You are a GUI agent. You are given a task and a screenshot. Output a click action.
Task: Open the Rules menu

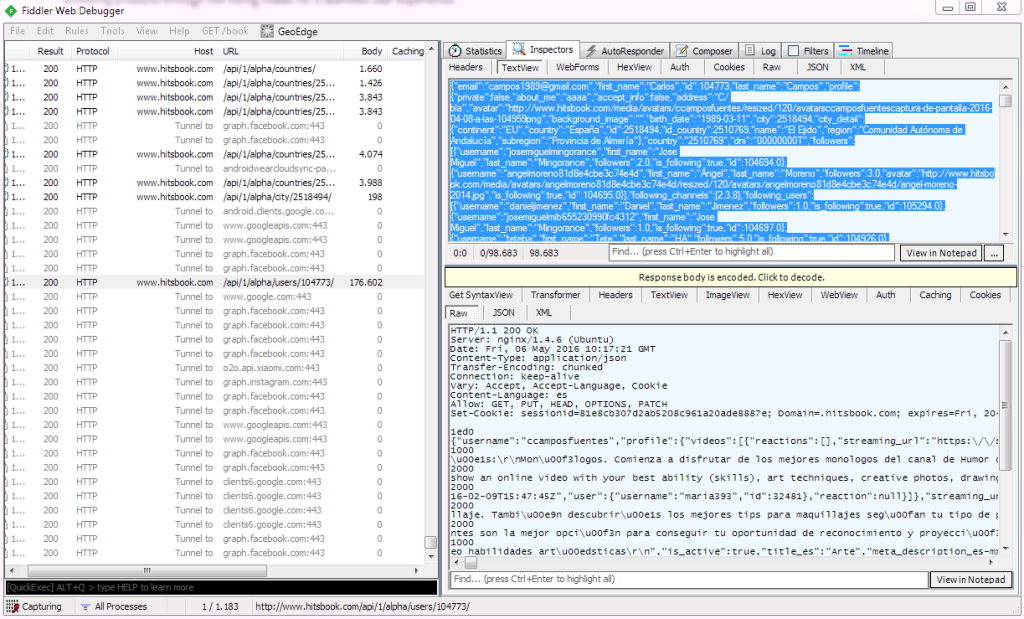76,31
